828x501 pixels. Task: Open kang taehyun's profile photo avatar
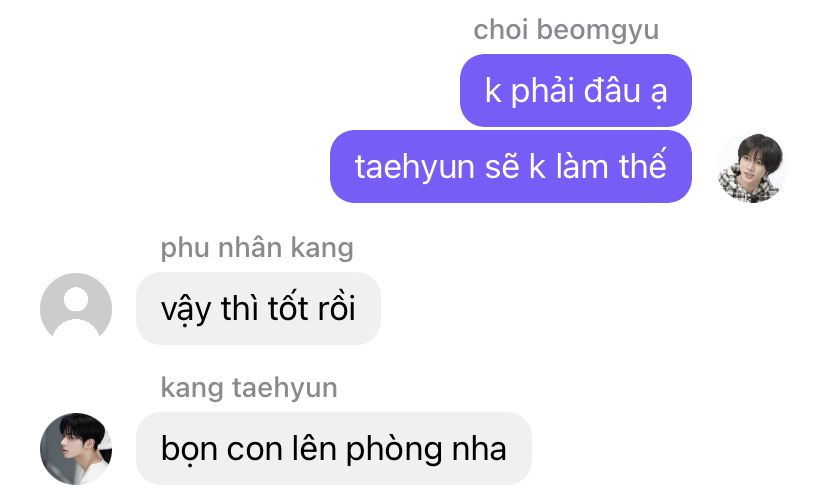[x=76, y=448]
